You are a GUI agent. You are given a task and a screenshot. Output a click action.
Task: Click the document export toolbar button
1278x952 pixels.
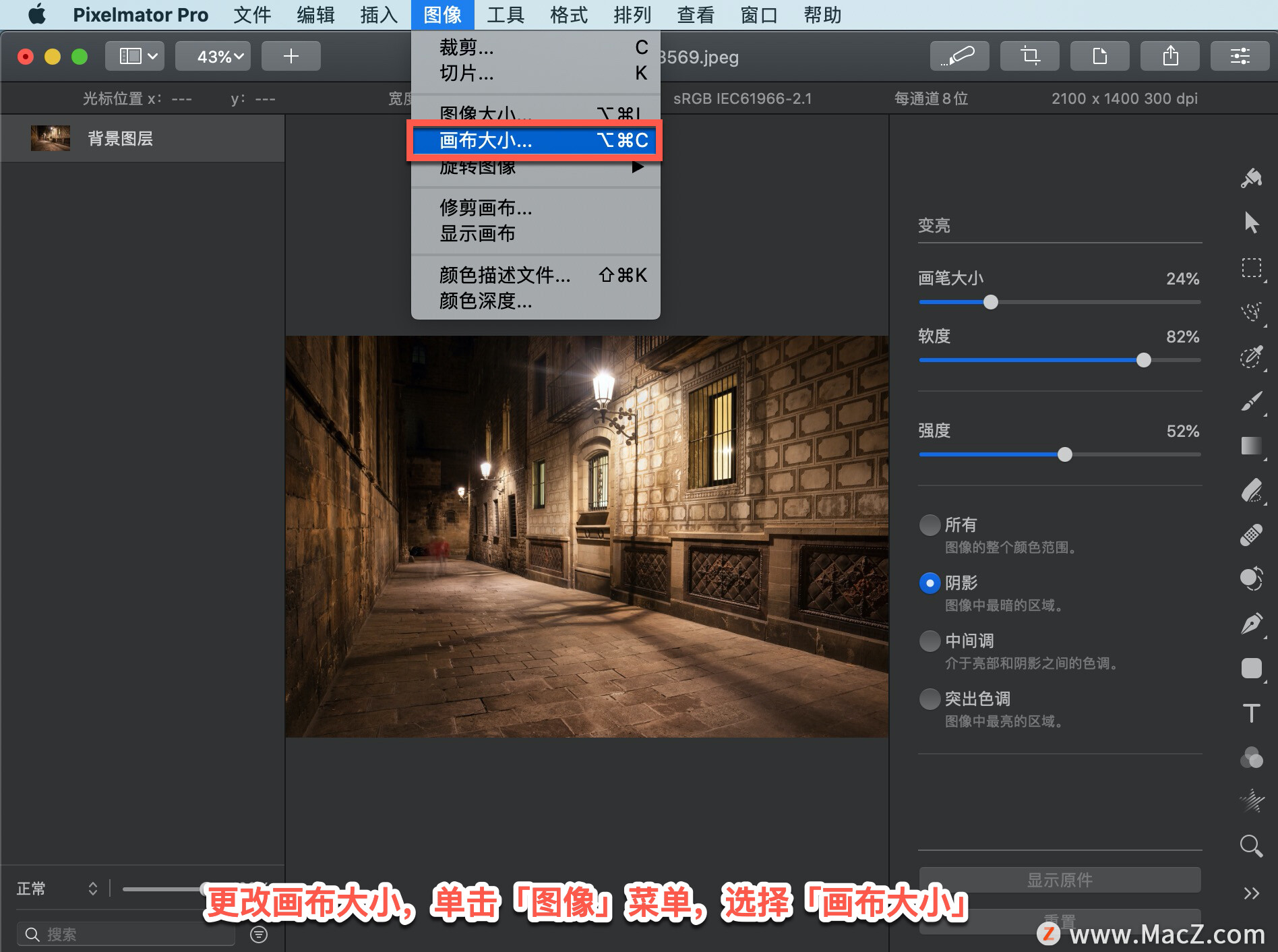click(1099, 56)
